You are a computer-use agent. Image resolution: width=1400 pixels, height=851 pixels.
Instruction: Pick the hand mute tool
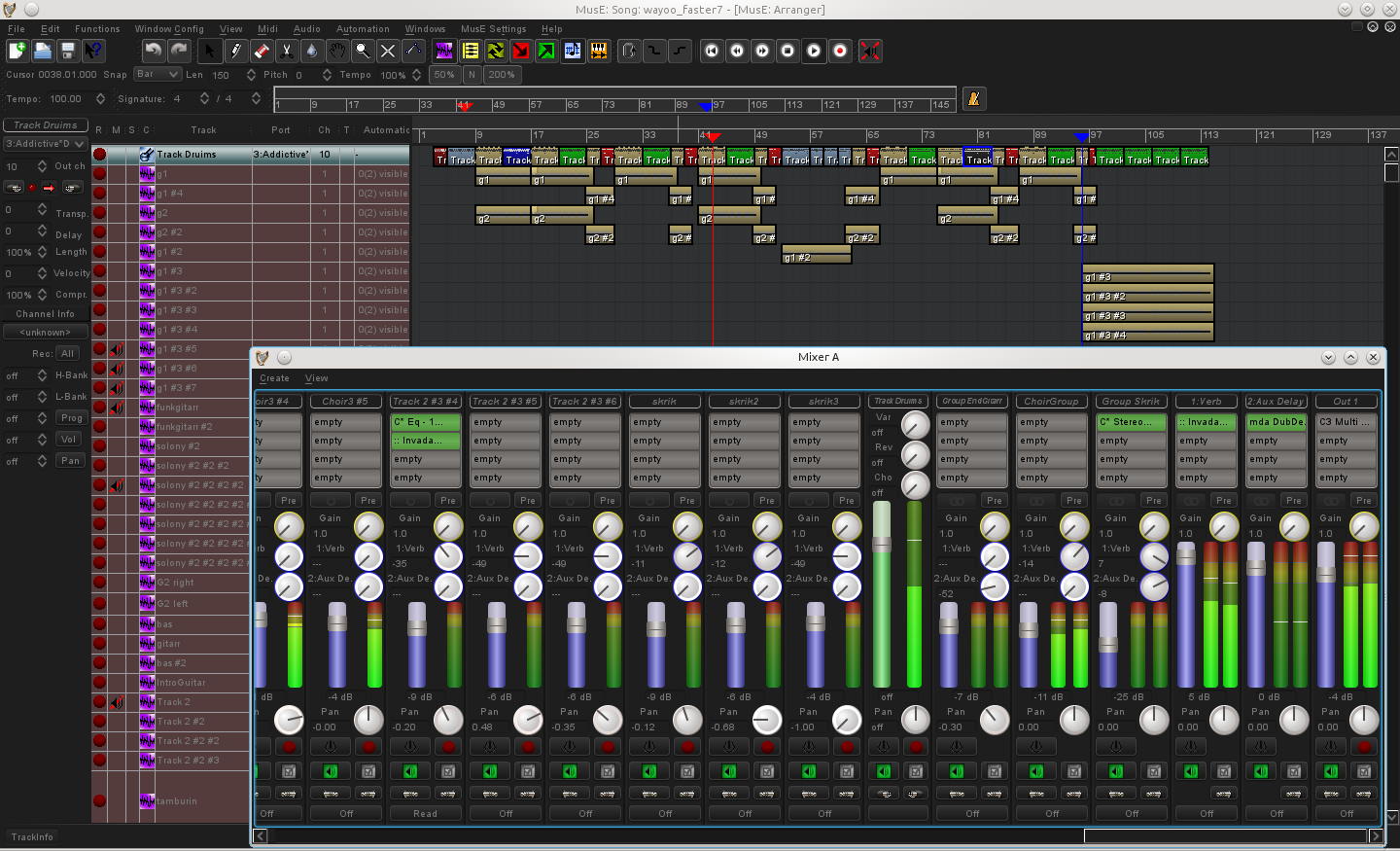[336, 51]
